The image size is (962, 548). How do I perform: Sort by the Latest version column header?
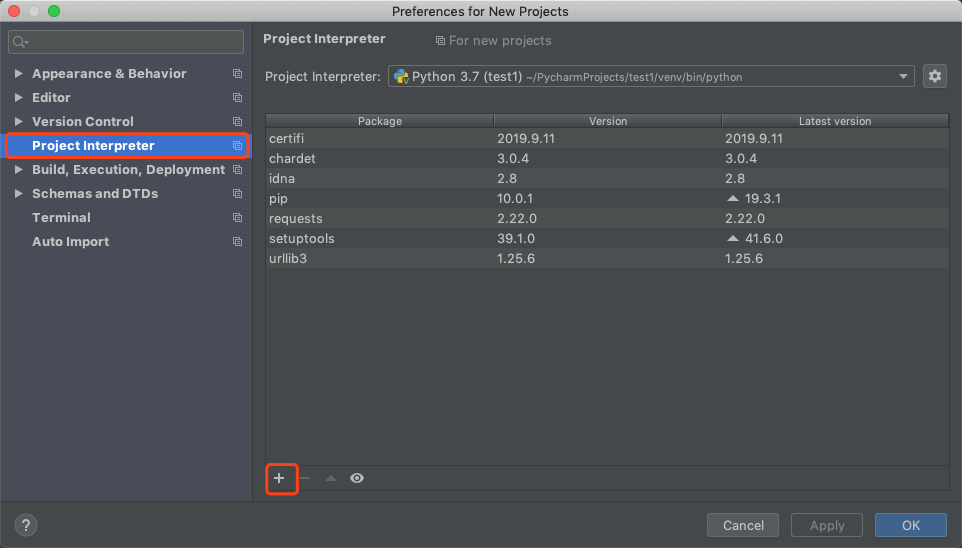835,121
